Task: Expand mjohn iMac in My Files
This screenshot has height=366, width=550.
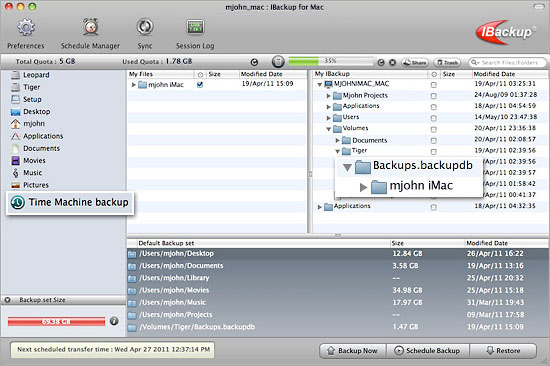Action: coord(134,85)
